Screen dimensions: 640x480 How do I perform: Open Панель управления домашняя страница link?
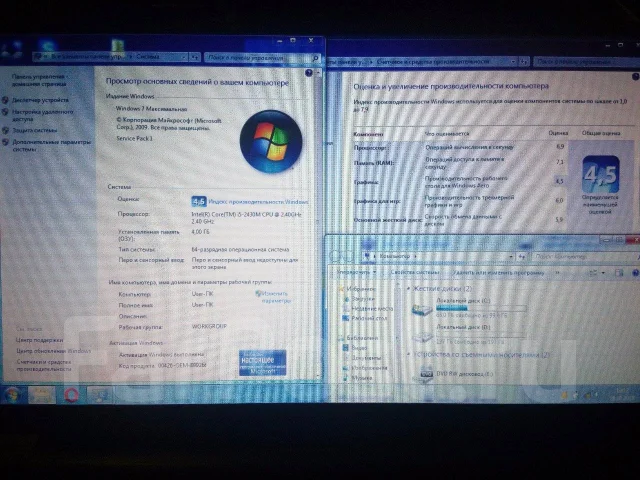tap(39, 80)
